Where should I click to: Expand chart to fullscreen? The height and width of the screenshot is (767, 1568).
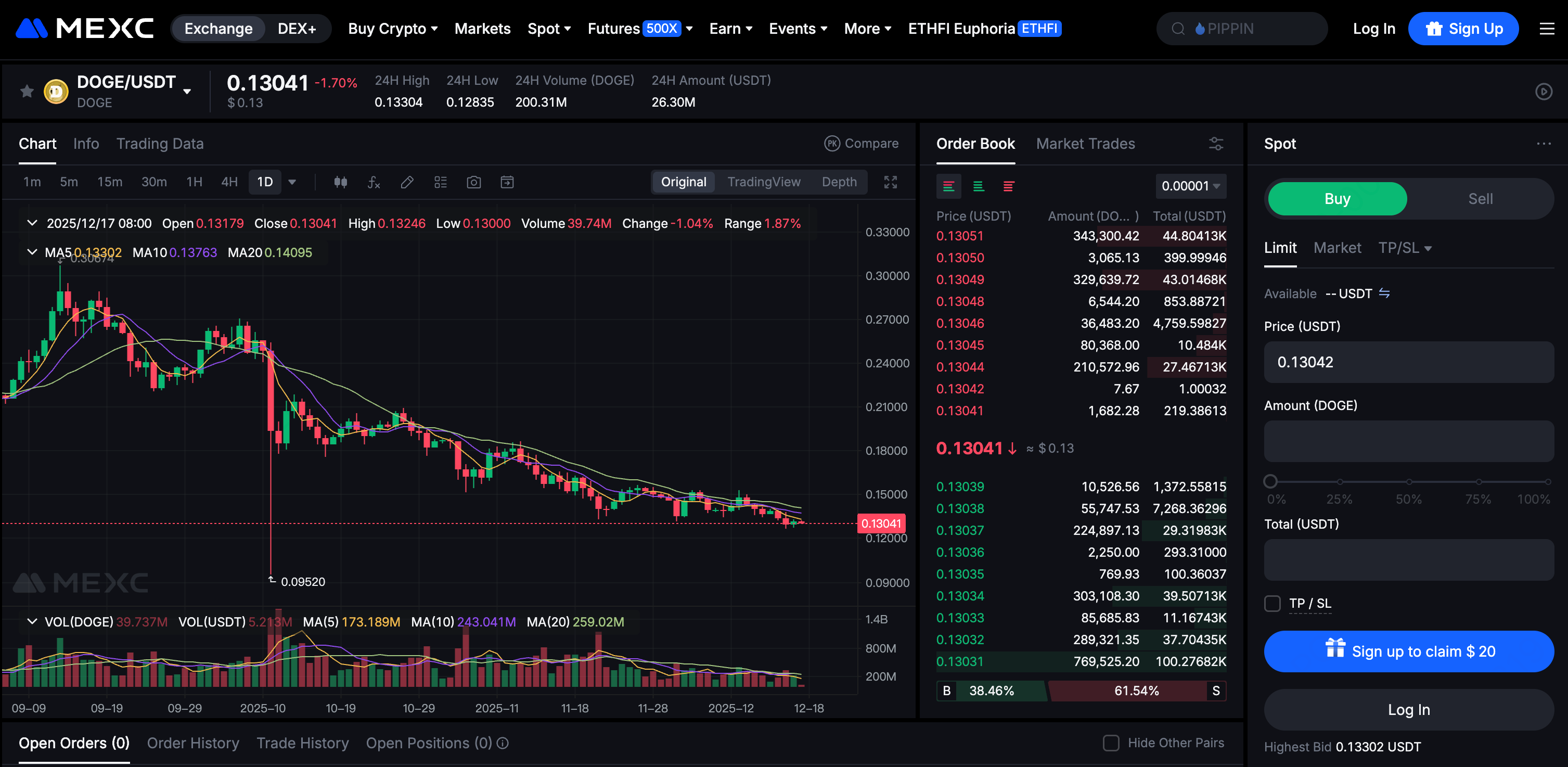point(891,182)
